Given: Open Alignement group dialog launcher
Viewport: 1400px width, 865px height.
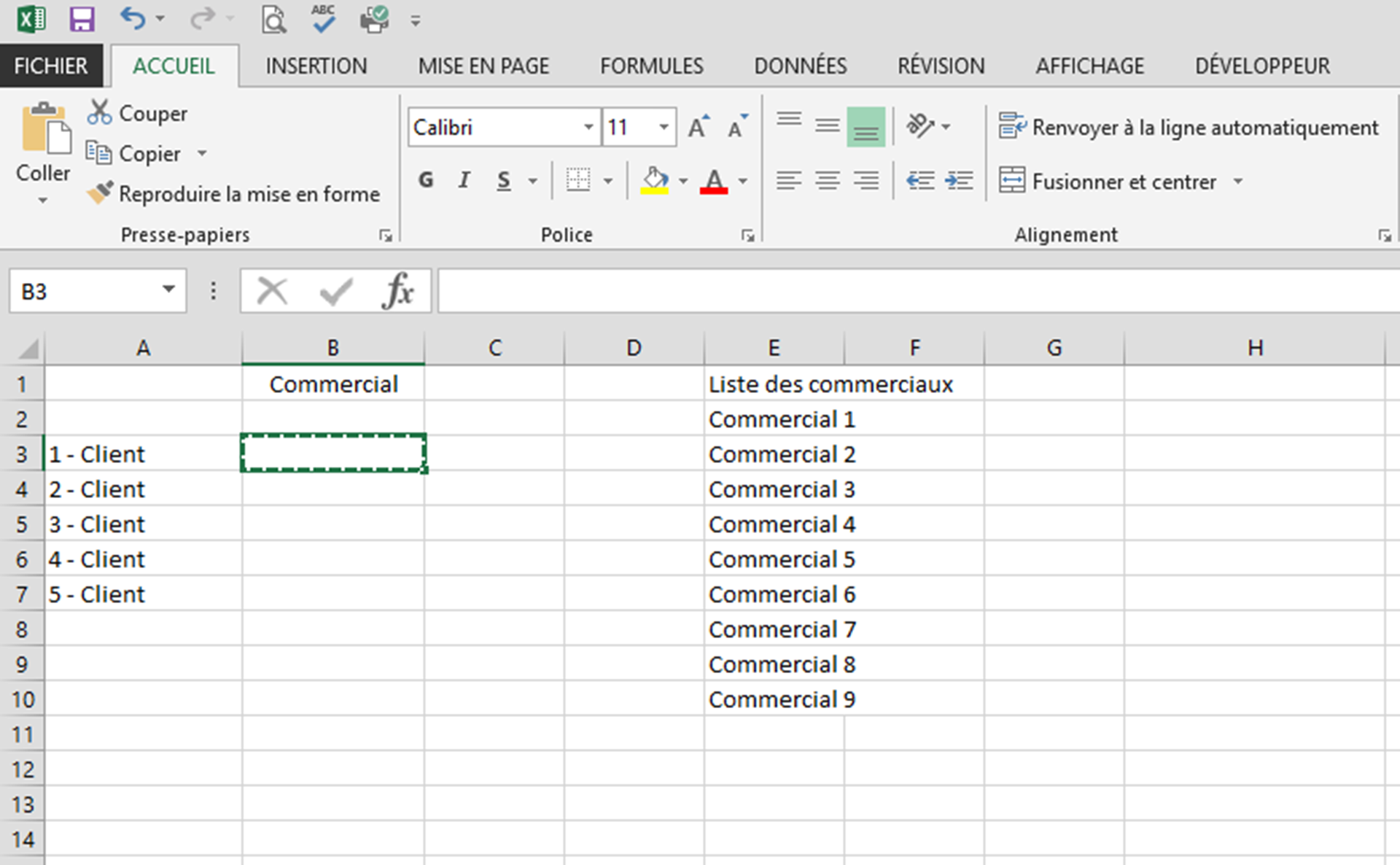Looking at the screenshot, I should [1385, 235].
